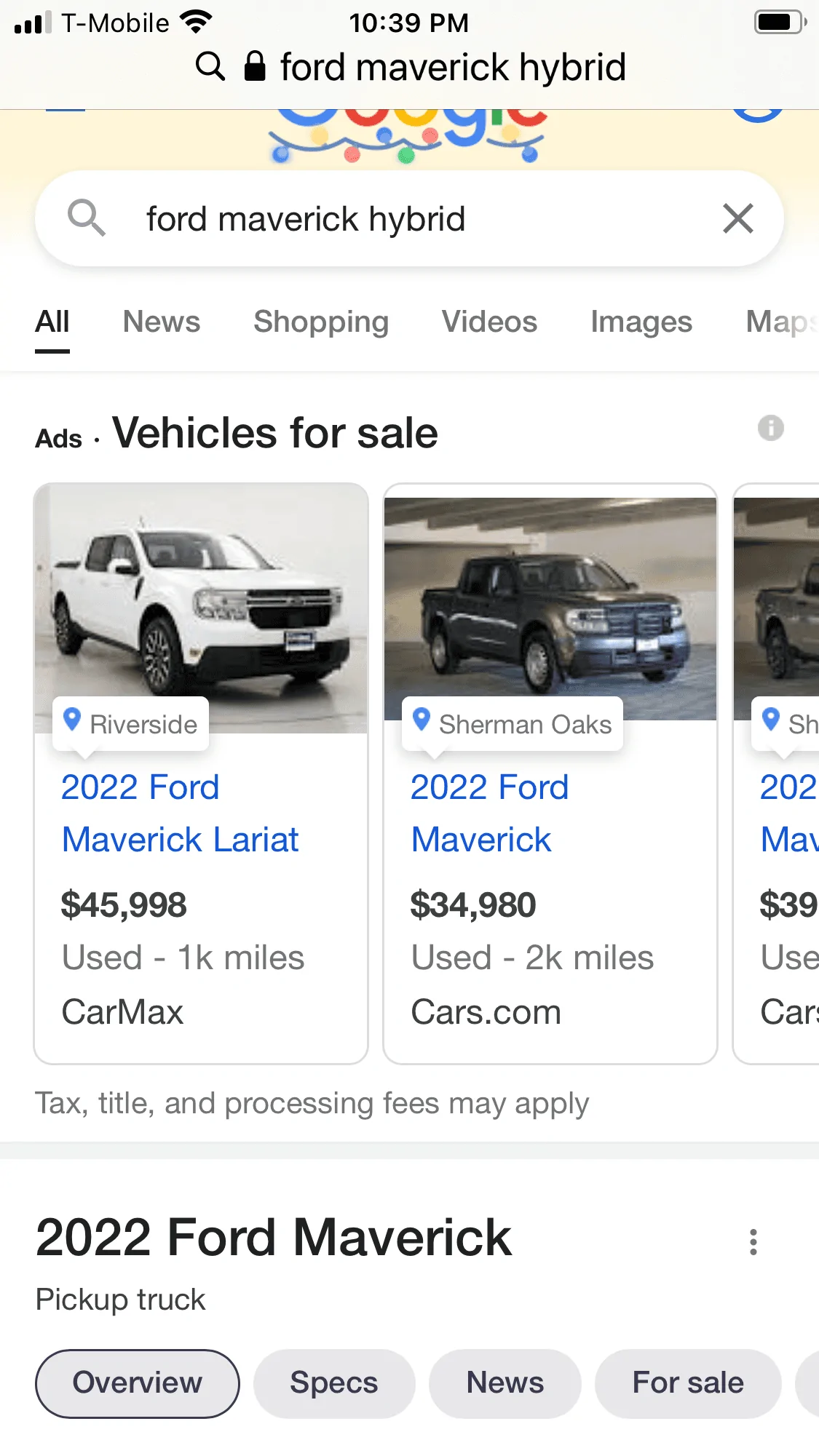Switch to the Shopping search tab
Viewport: 819px width, 1456px height.
click(321, 322)
